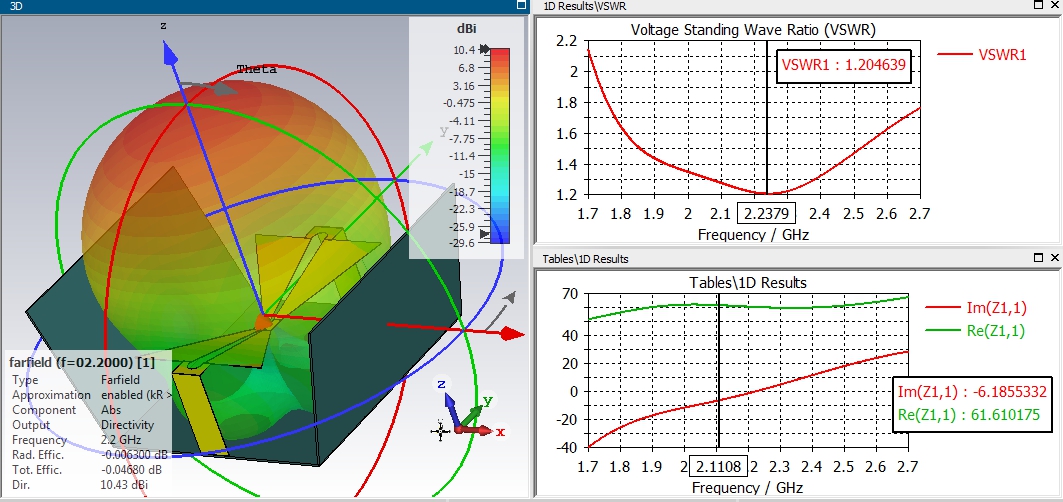Click the Component Abs row
This screenshot has width=1063, height=502.
(x=66, y=410)
